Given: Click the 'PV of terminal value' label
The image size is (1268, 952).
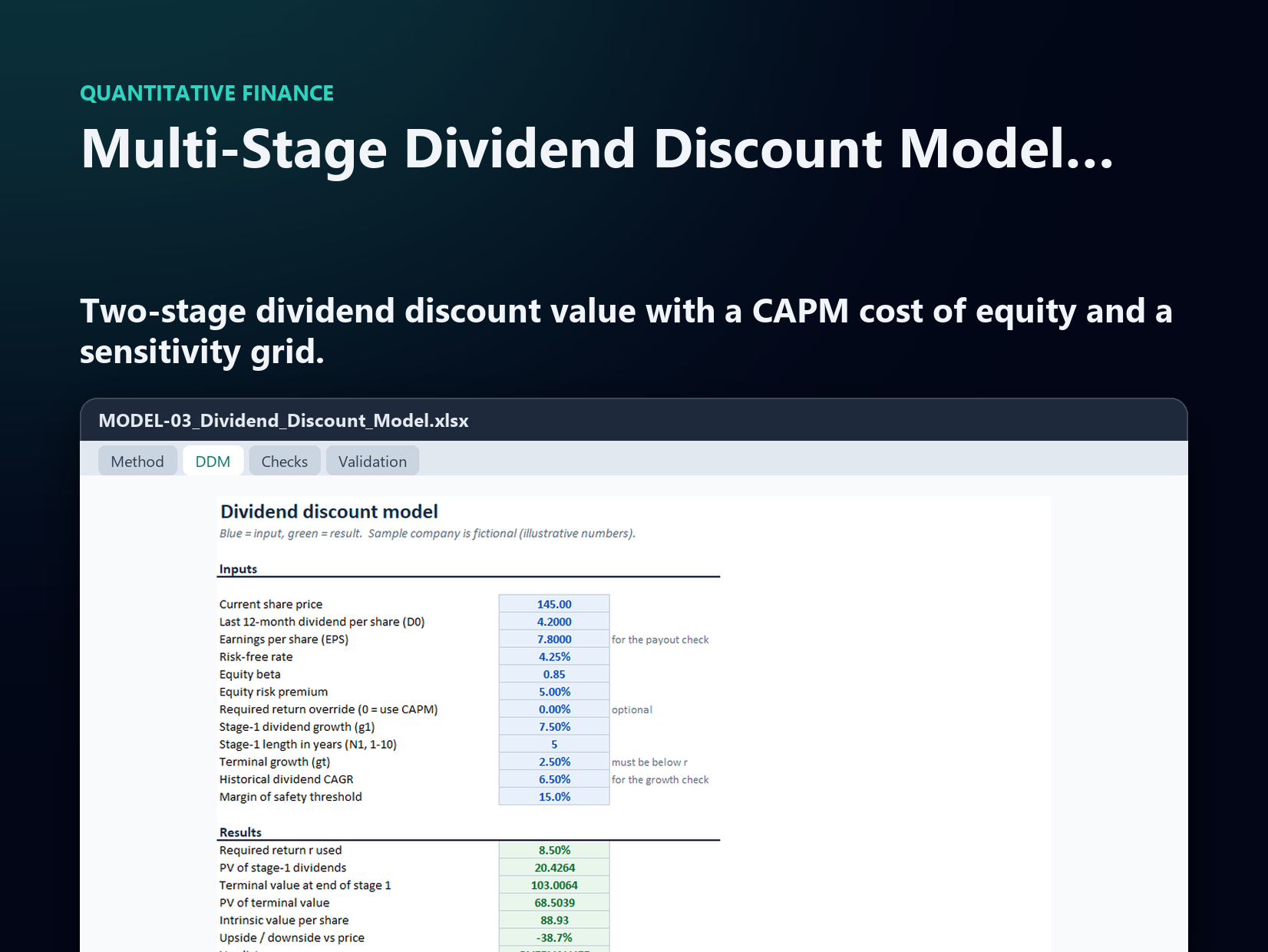Looking at the screenshot, I should 274,903.
